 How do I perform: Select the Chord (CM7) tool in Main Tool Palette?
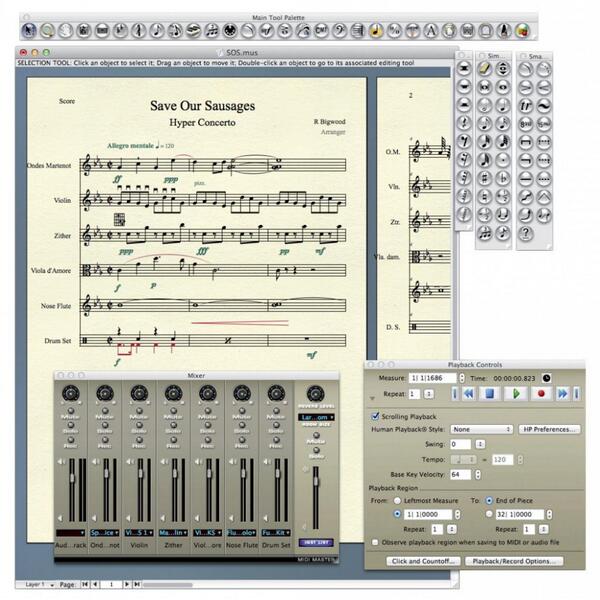321,31
